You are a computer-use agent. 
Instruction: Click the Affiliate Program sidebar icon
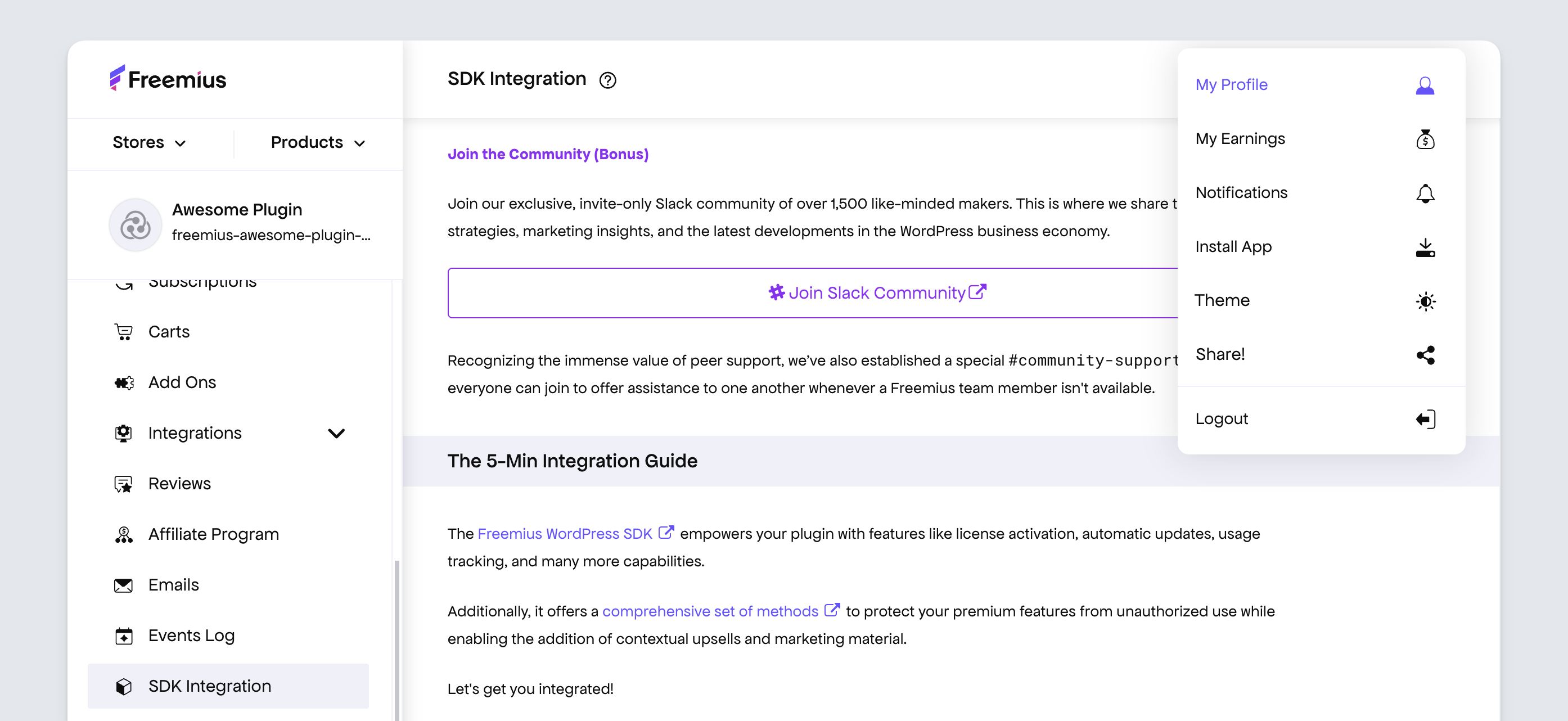click(123, 534)
